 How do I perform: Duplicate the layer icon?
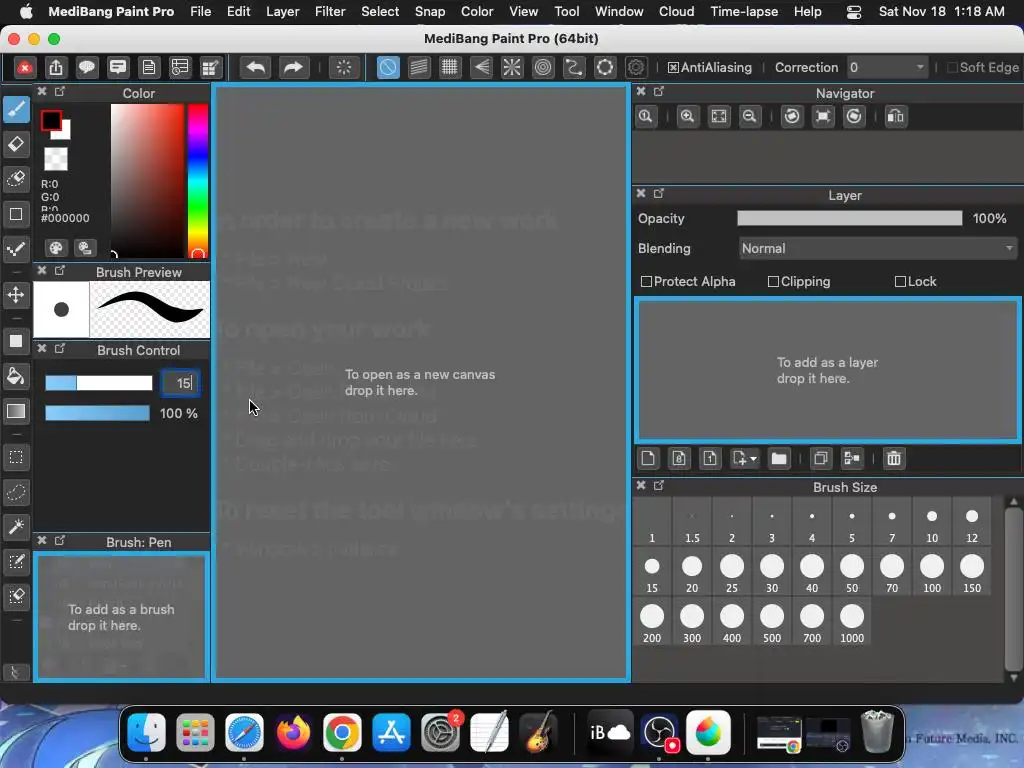tap(820, 458)
